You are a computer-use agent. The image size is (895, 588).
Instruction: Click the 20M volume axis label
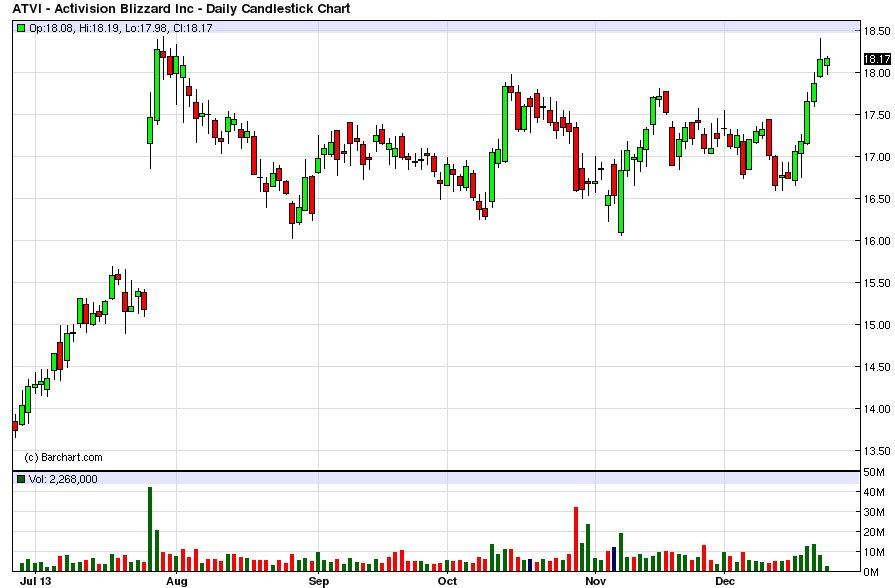pyautogui.click(x=874, y=532)
